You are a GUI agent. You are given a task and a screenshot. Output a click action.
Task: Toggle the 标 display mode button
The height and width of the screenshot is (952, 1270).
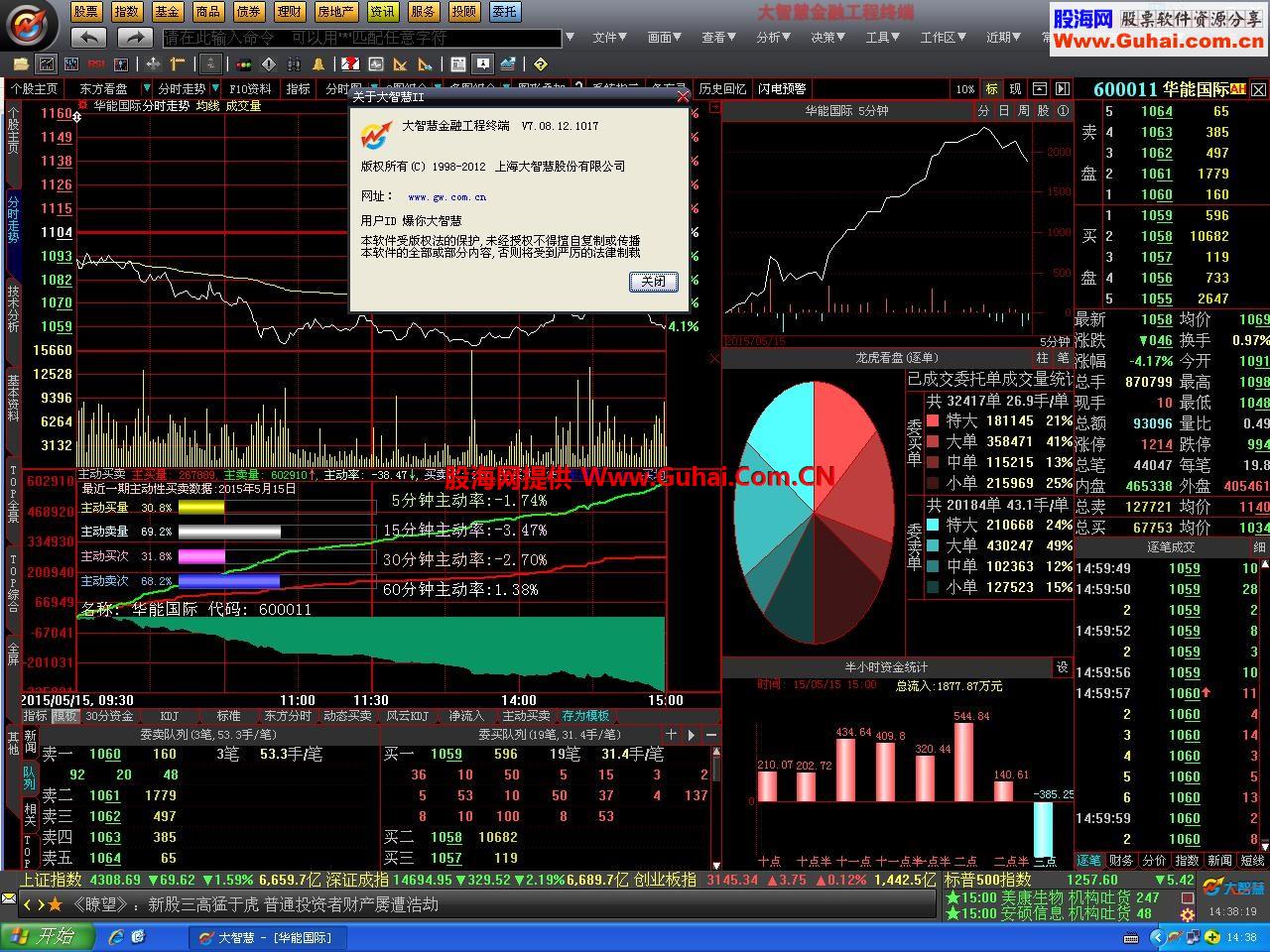(991, 89)
